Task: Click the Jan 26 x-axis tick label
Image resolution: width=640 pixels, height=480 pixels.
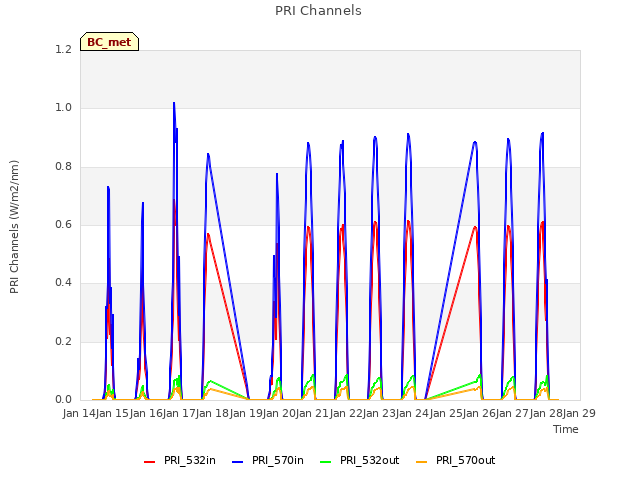Action: [x=479, y=413]
